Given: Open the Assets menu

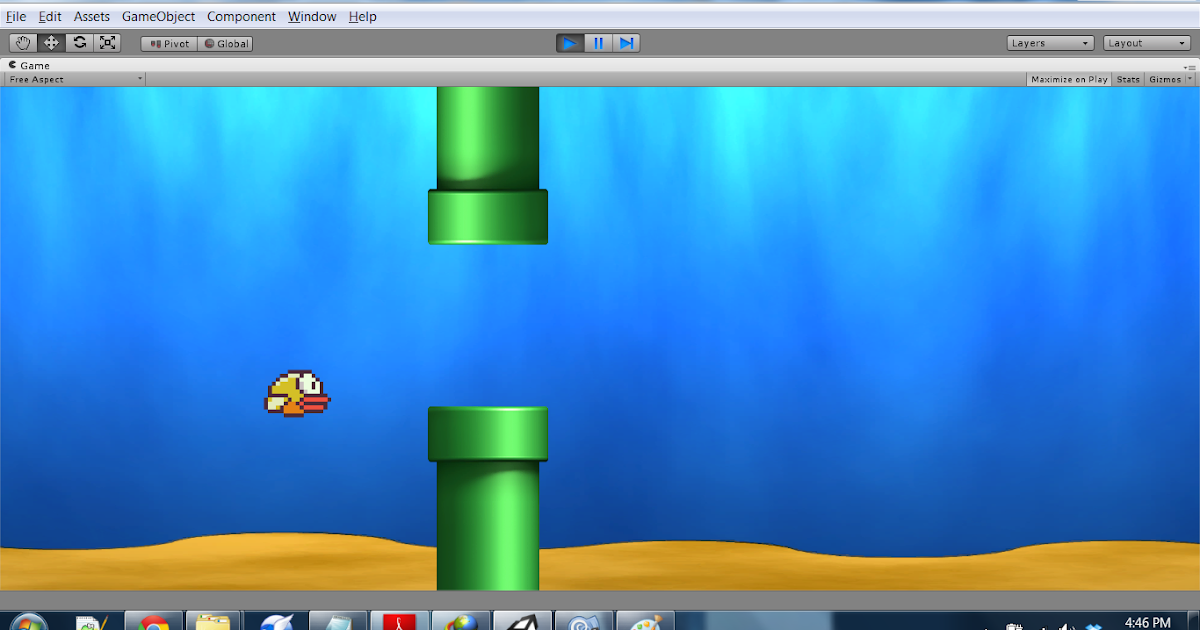Looking at the screenshot, I should tap(92, 17).
